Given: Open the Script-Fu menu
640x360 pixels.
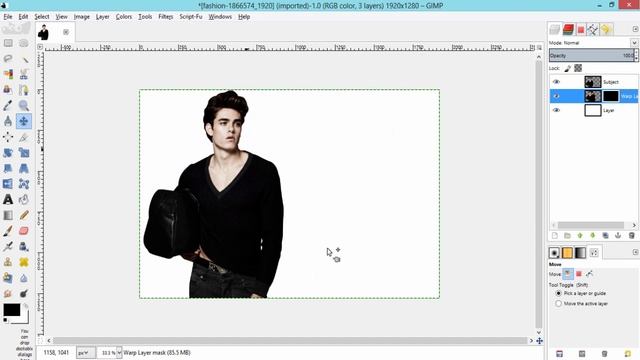Looking at the screenshot, I should pos(191,17).
